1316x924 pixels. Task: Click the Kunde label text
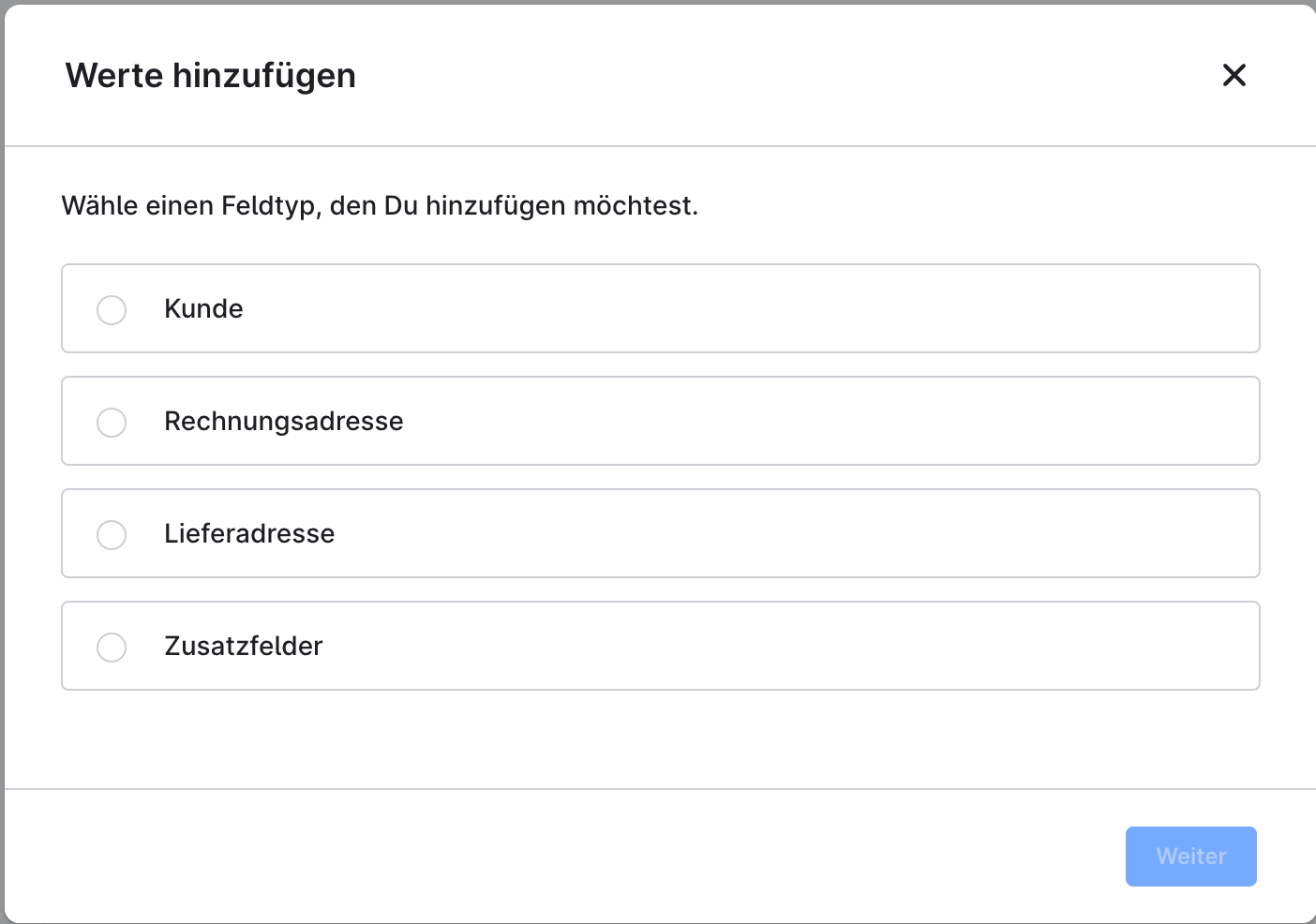[x=203, y=308]
